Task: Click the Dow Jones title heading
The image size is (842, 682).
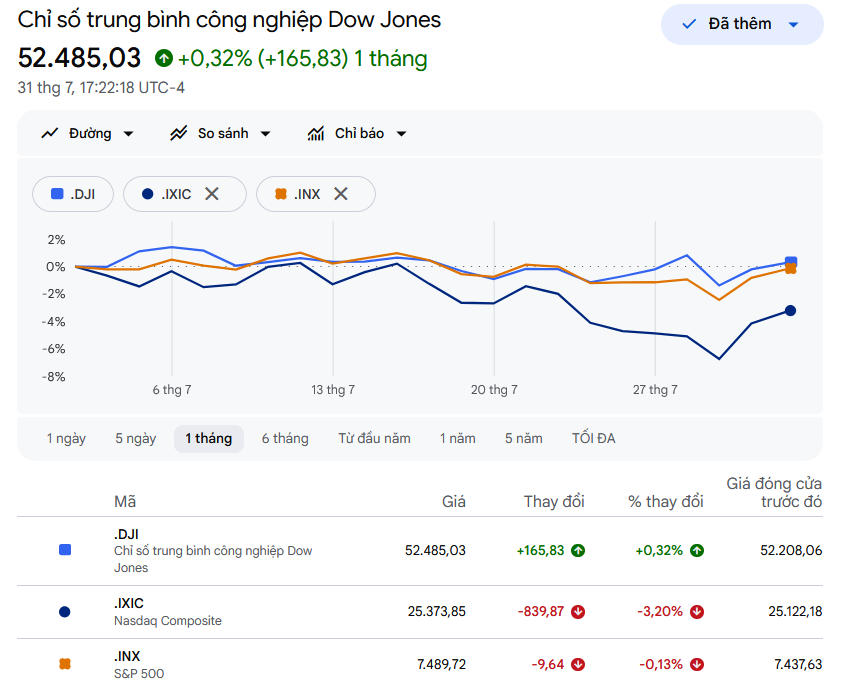Action: [x=229, y=20]
